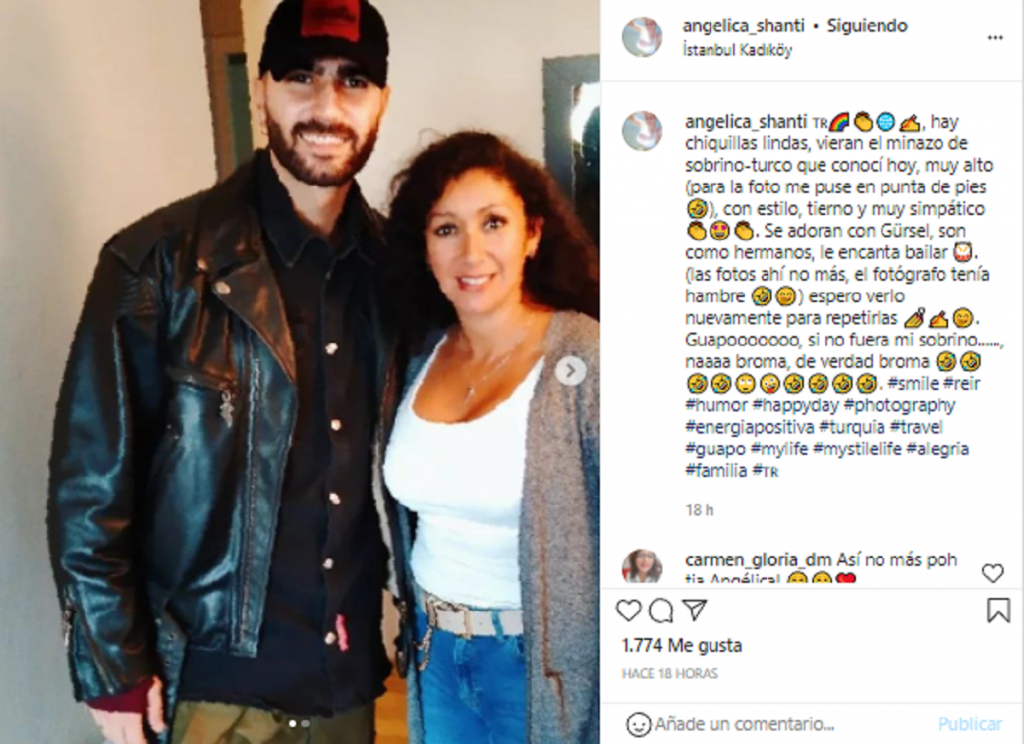Go to the next photo with the arrow
Image resolution: width=1024 pixels, height=744 pixels.
tap(571, 370)
